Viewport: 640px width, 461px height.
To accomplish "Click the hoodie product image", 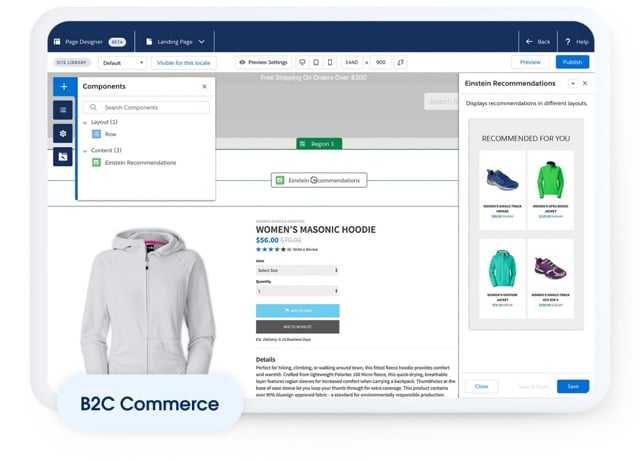I will (x=148, y=301).
